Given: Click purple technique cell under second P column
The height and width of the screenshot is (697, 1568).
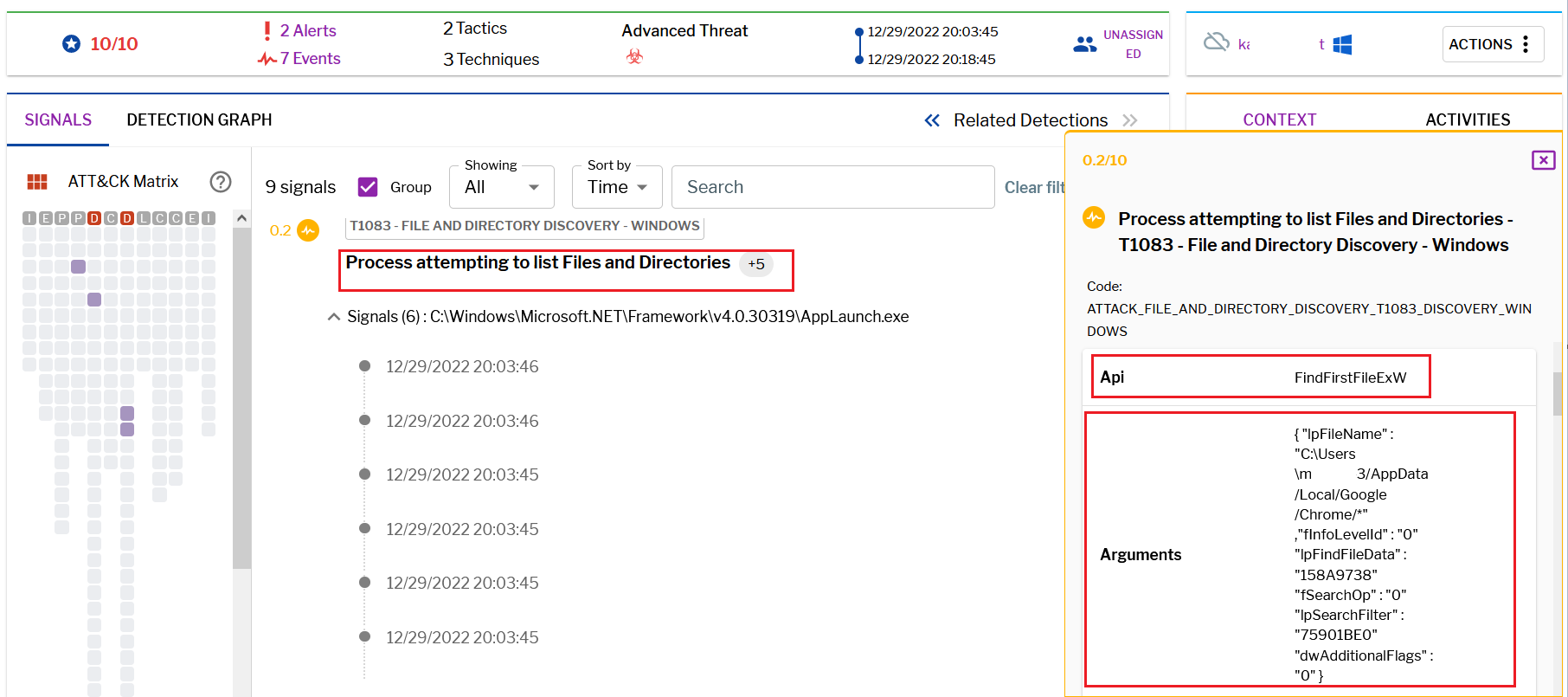Looking at the screenshot, I should 79,267.
